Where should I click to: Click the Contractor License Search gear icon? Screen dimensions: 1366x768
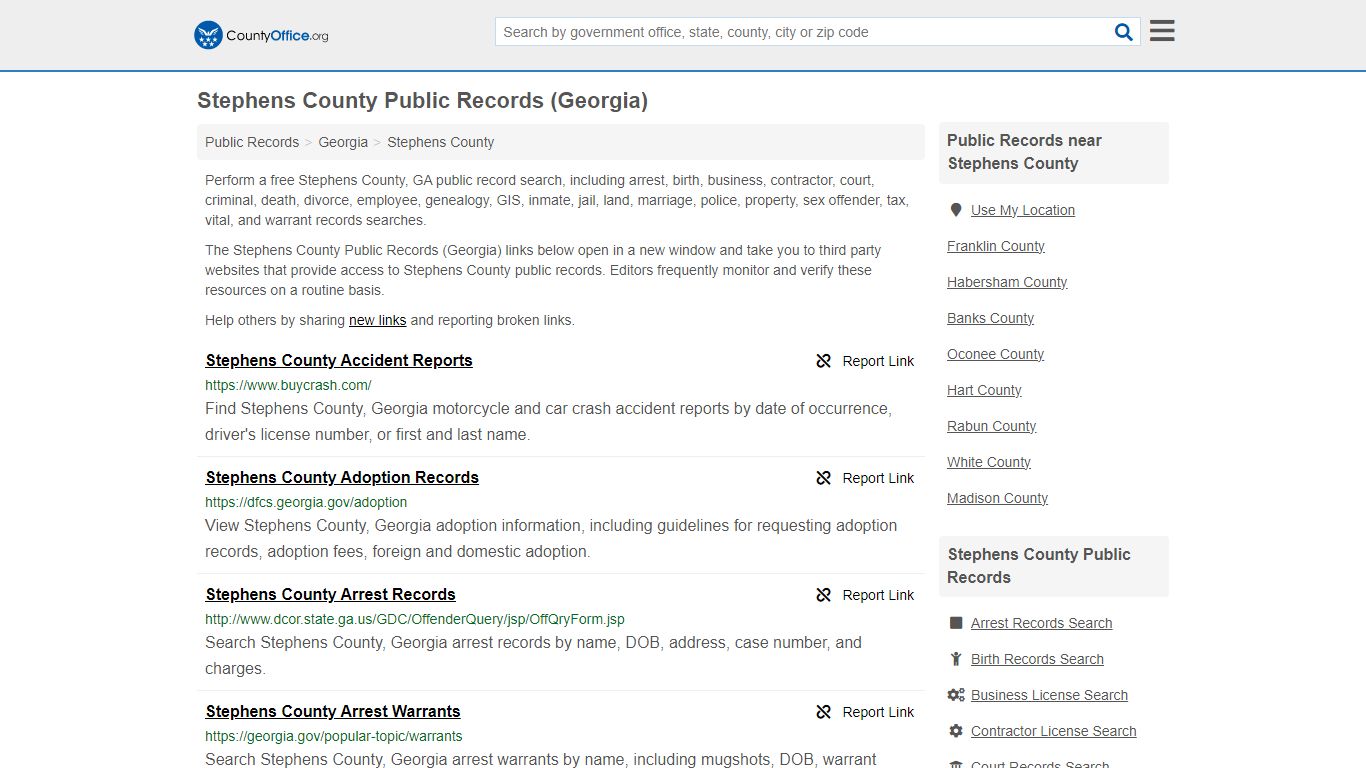coord(956,731)
